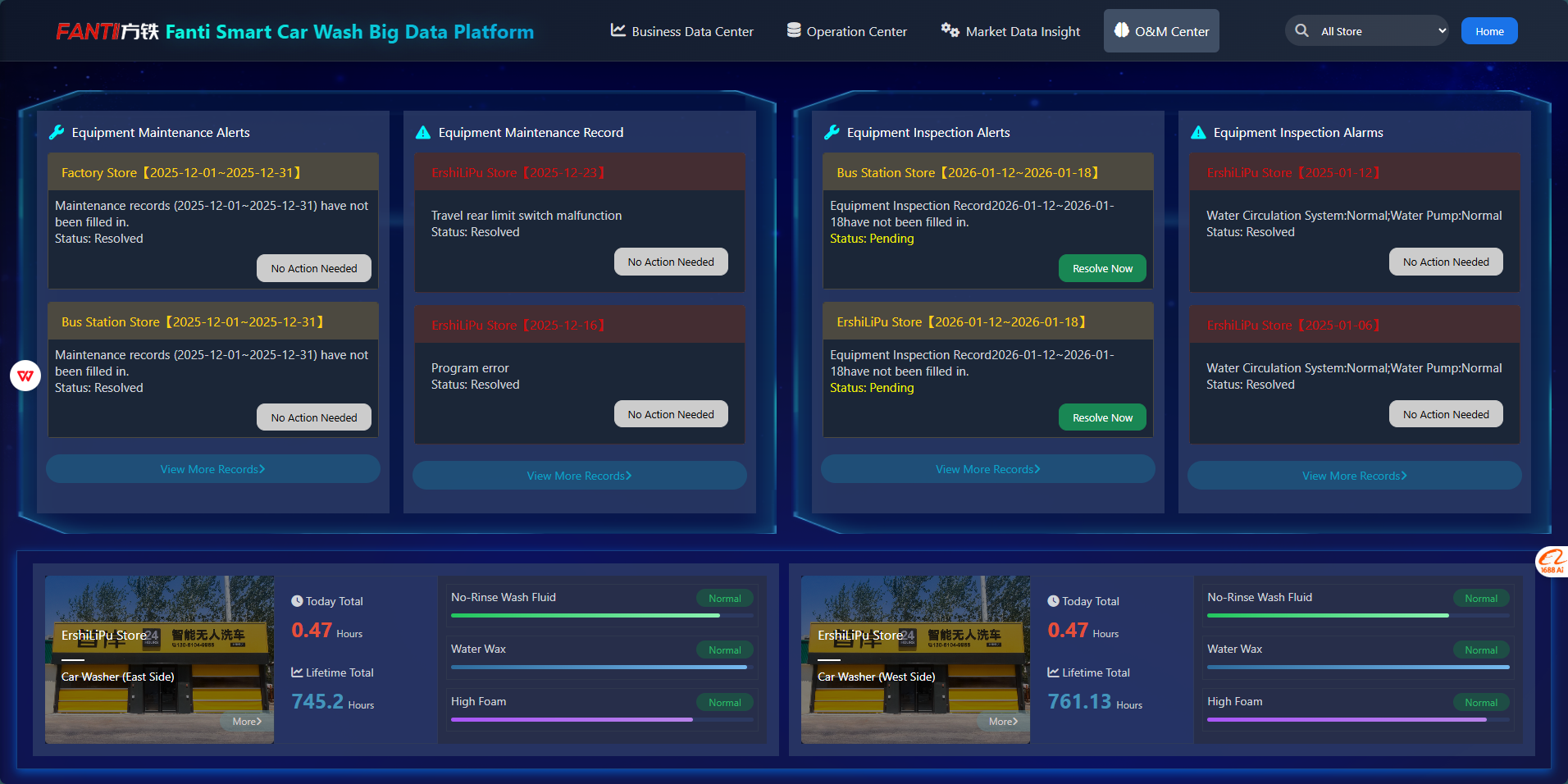The width and height of the screenshot is (1568, 784).
Task: Click the Equipment Maintenance Record warning icon
Action: click(423, 133)
